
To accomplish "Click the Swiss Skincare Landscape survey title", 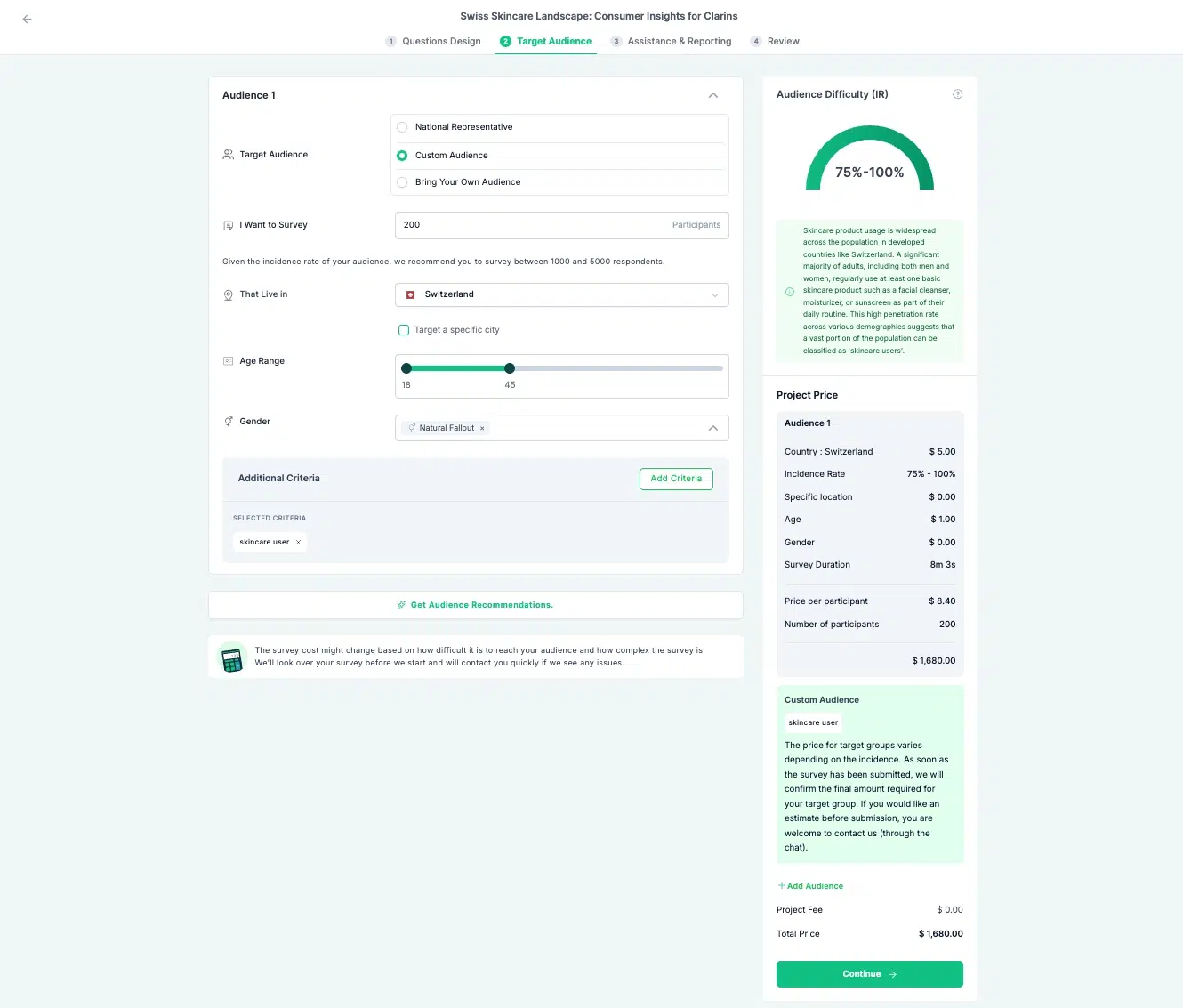I will click(x=599, y=16).
